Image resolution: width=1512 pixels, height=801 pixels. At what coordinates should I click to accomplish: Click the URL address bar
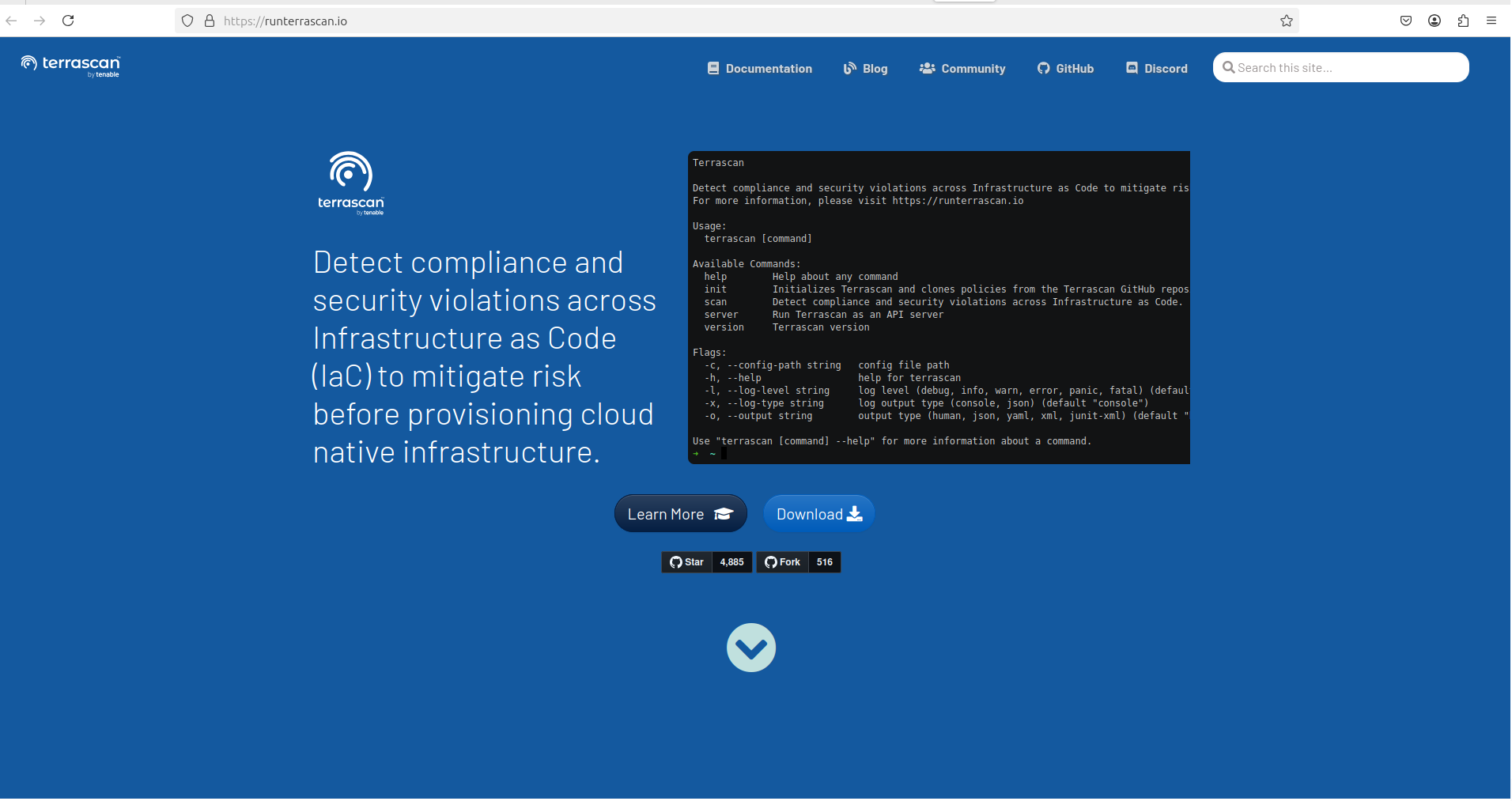pyautogui.click(x=735, y=21)
